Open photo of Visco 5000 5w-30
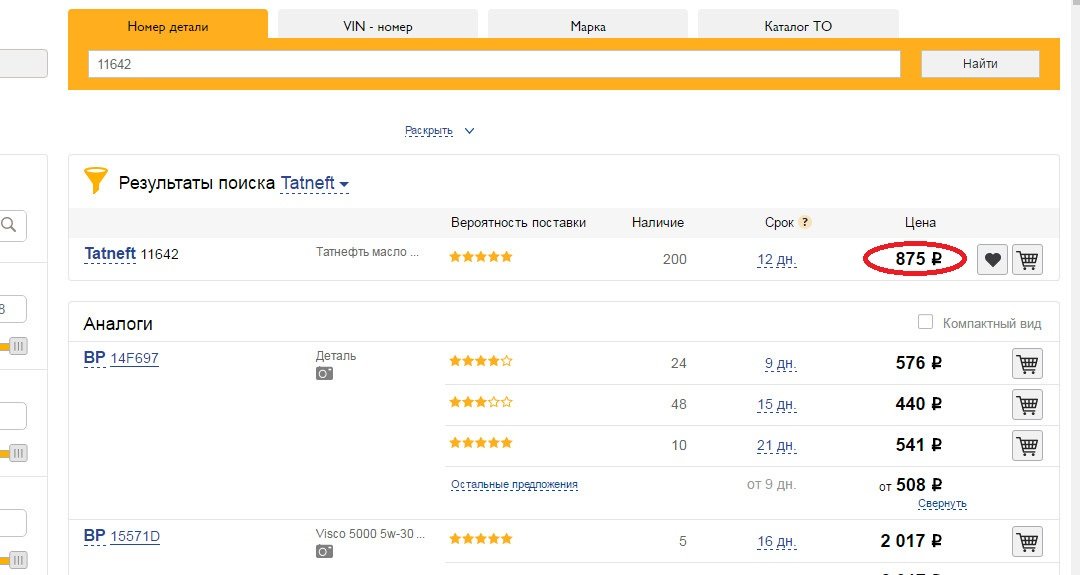The image size is (1080, 575). point(324,552)
